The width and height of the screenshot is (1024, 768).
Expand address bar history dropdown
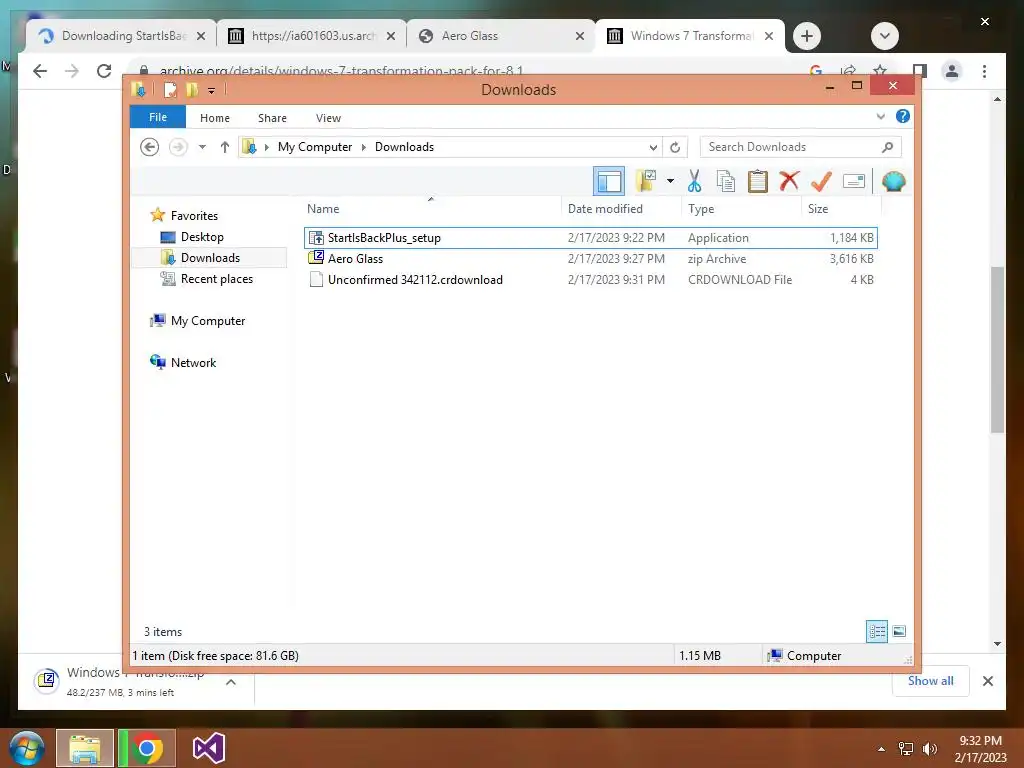tap(652, 148)
